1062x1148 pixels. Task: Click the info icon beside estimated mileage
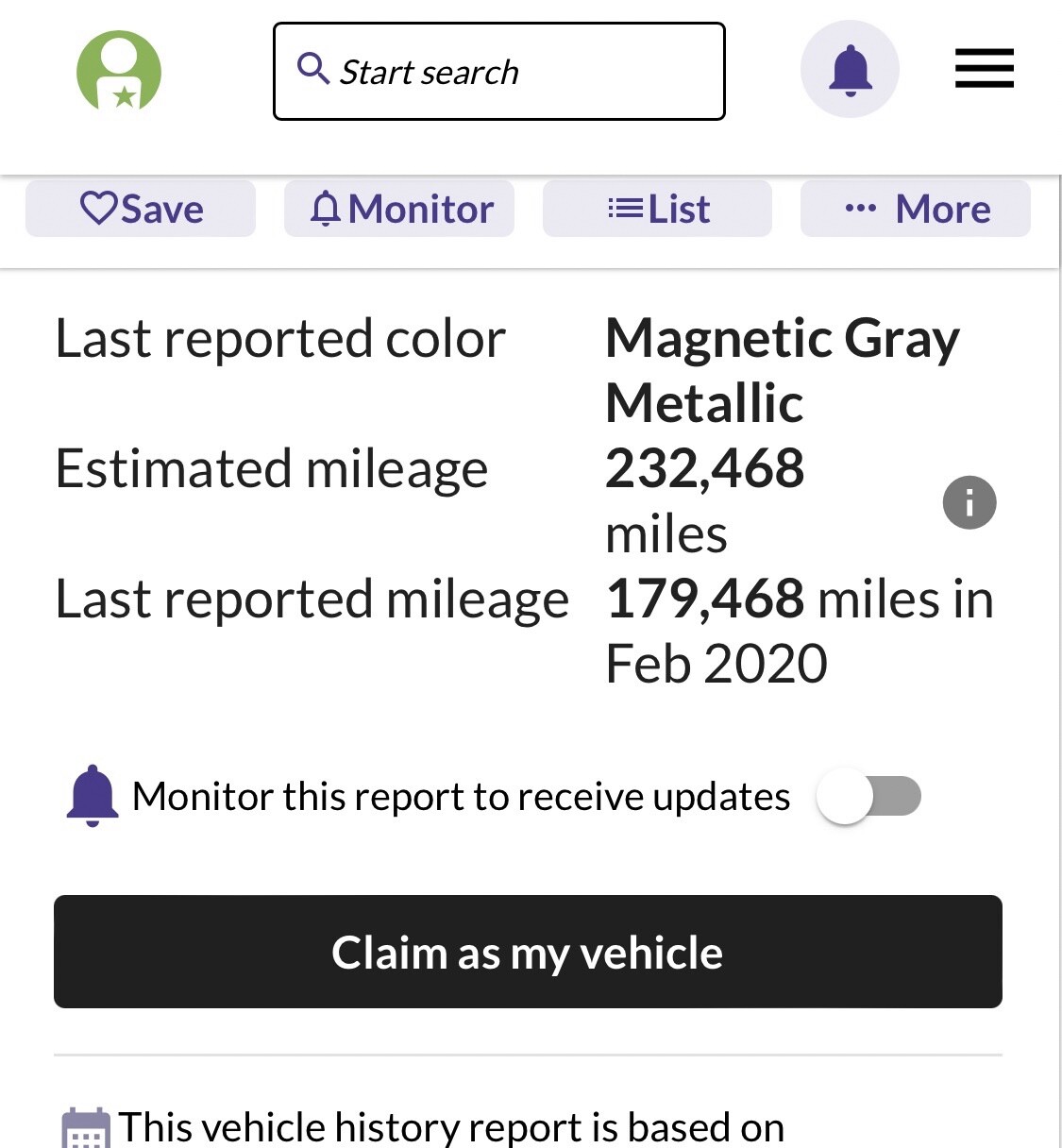[x=969, y=502]
